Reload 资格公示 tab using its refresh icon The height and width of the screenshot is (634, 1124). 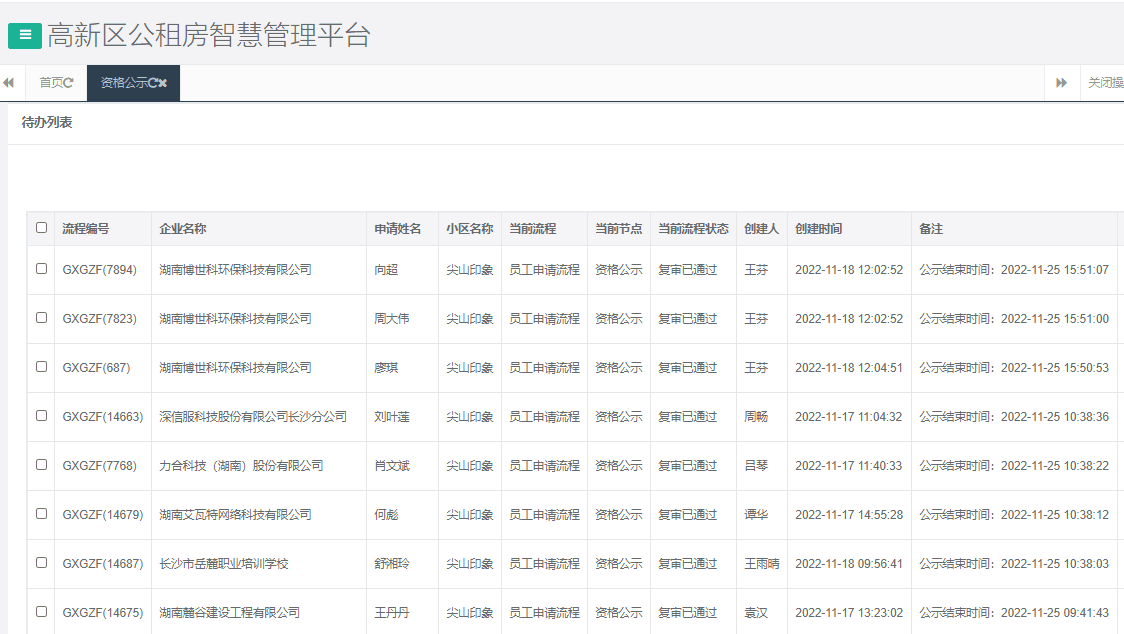pos(150,84)
